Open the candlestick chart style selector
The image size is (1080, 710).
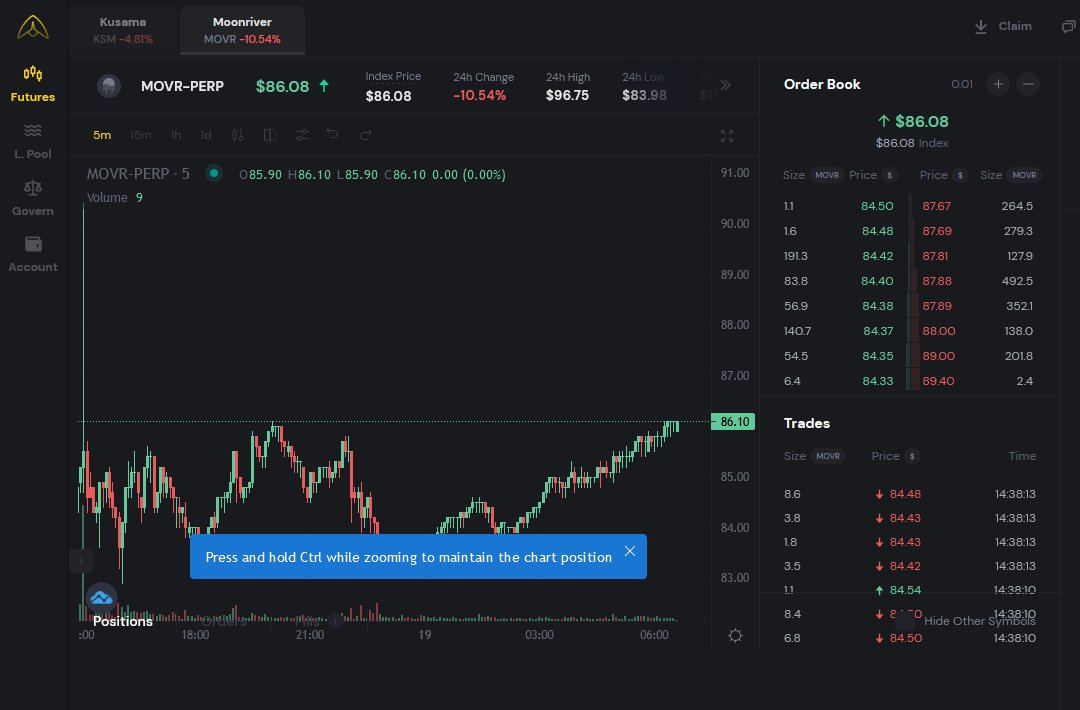tap(238, 135)
